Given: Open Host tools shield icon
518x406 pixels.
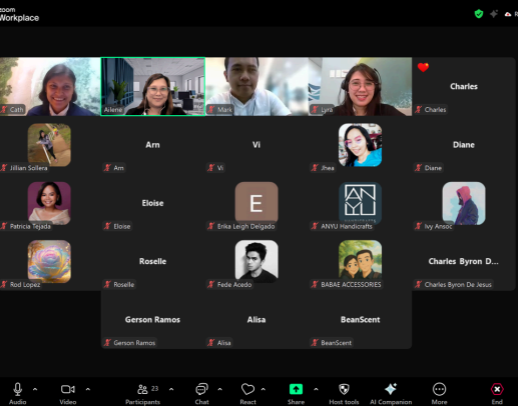Looking at the screenshot, I should tap(344, 389).
